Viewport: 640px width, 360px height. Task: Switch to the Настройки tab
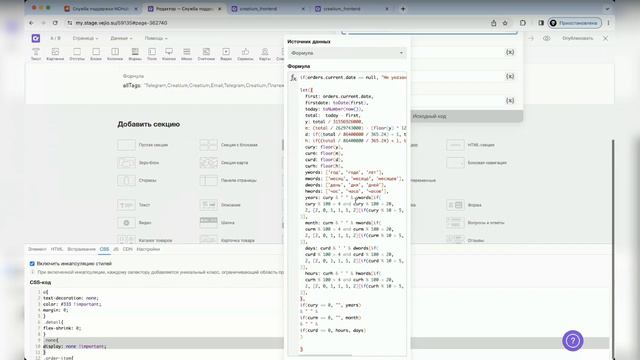tap(148, 249)
